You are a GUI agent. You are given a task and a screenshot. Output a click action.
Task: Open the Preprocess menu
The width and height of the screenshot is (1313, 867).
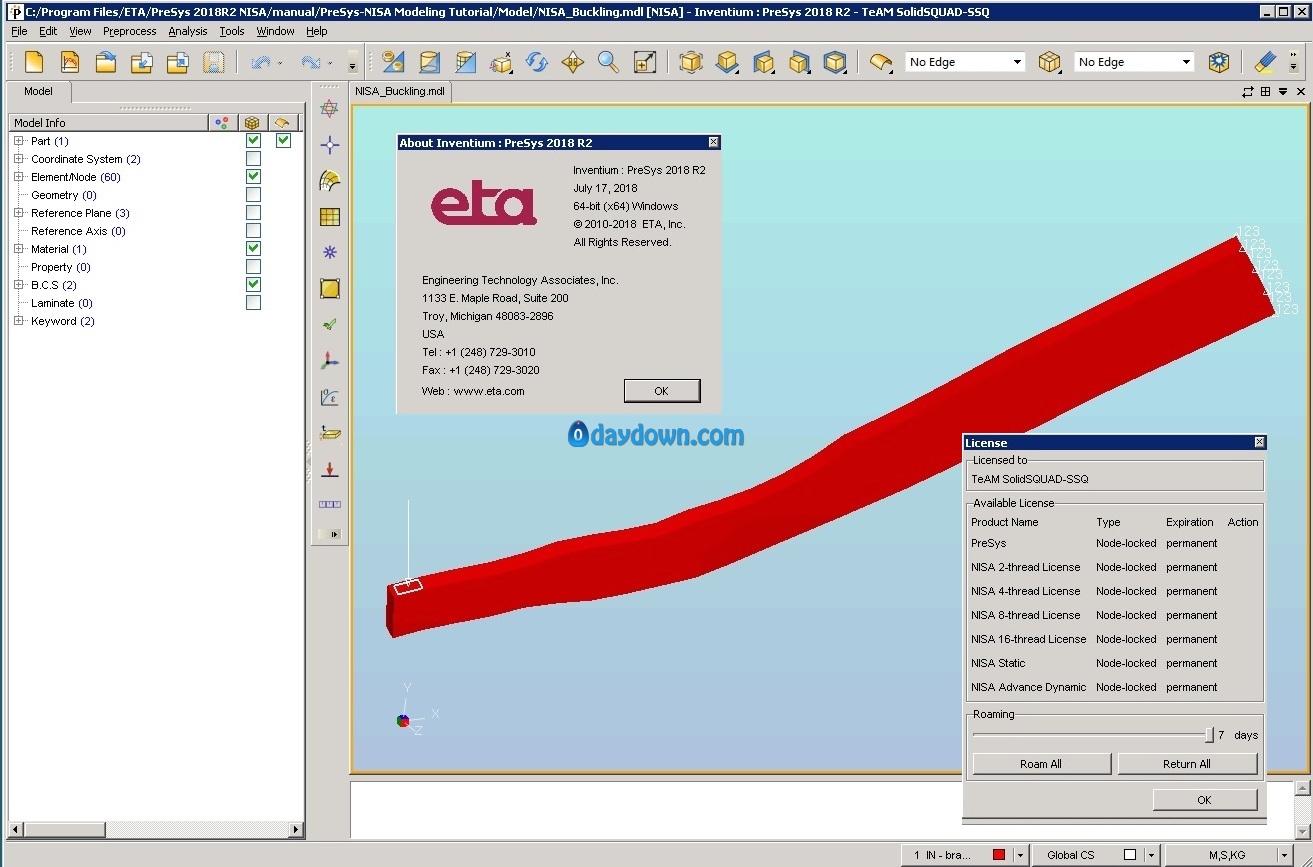[129, 31]
